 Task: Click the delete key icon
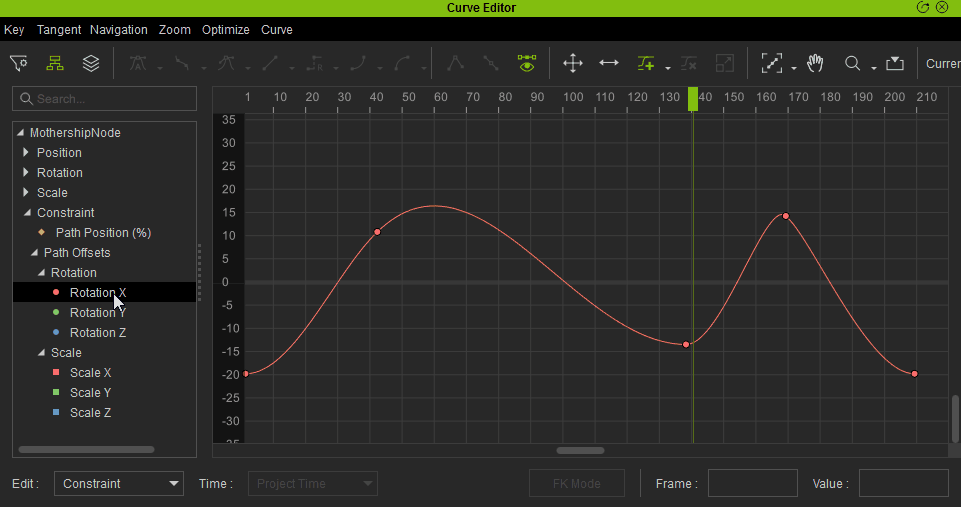click(689, 63)
